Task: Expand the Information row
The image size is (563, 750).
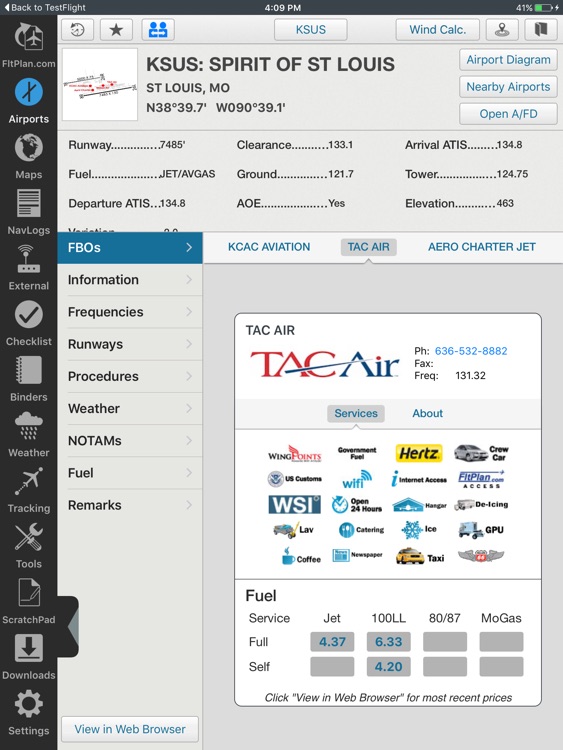Action: tap(130, 280)
